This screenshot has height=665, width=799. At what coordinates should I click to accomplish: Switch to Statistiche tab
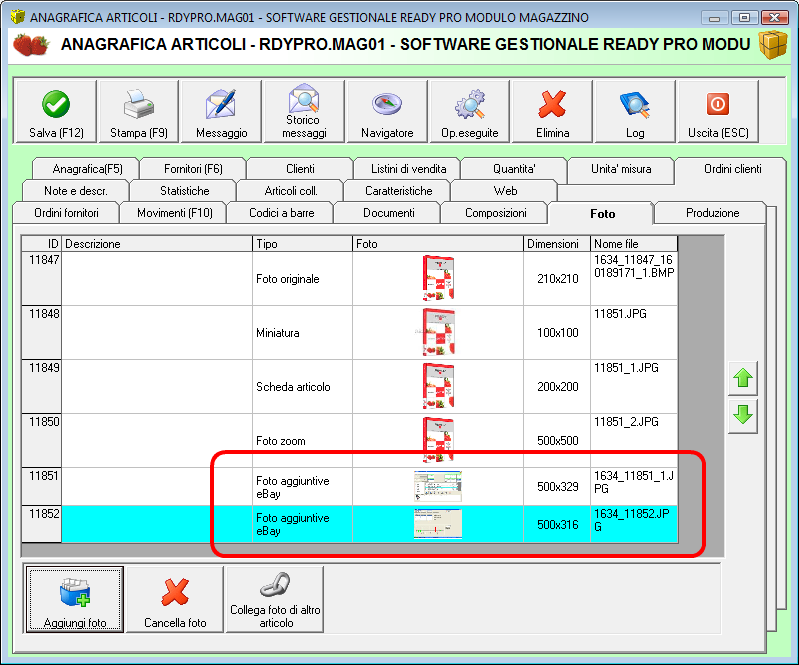coord(184,191)
